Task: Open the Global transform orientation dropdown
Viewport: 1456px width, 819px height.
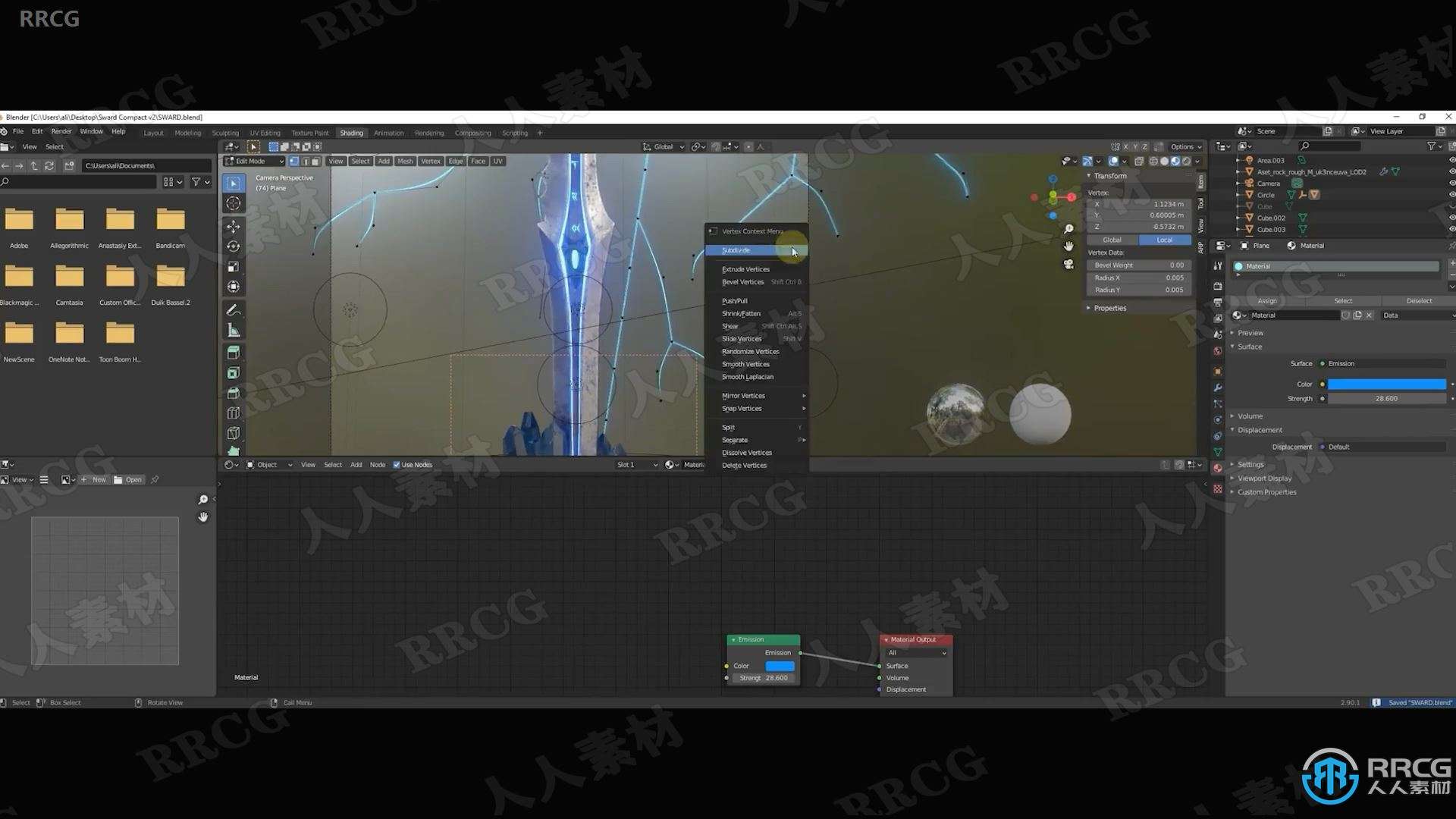Action: coord(664,147)
